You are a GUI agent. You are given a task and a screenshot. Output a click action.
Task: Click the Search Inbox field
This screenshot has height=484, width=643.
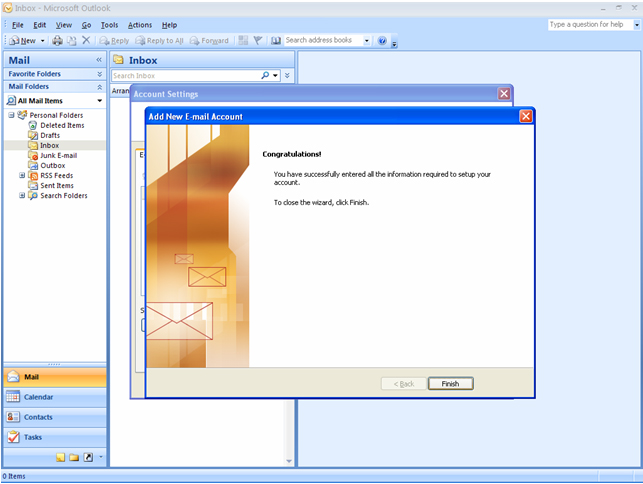point(185,75)
